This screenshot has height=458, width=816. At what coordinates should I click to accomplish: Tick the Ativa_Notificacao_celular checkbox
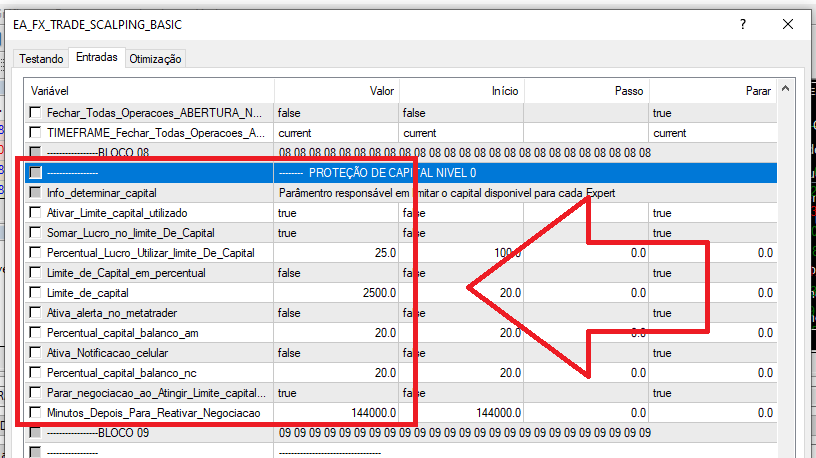pos(36,353)
